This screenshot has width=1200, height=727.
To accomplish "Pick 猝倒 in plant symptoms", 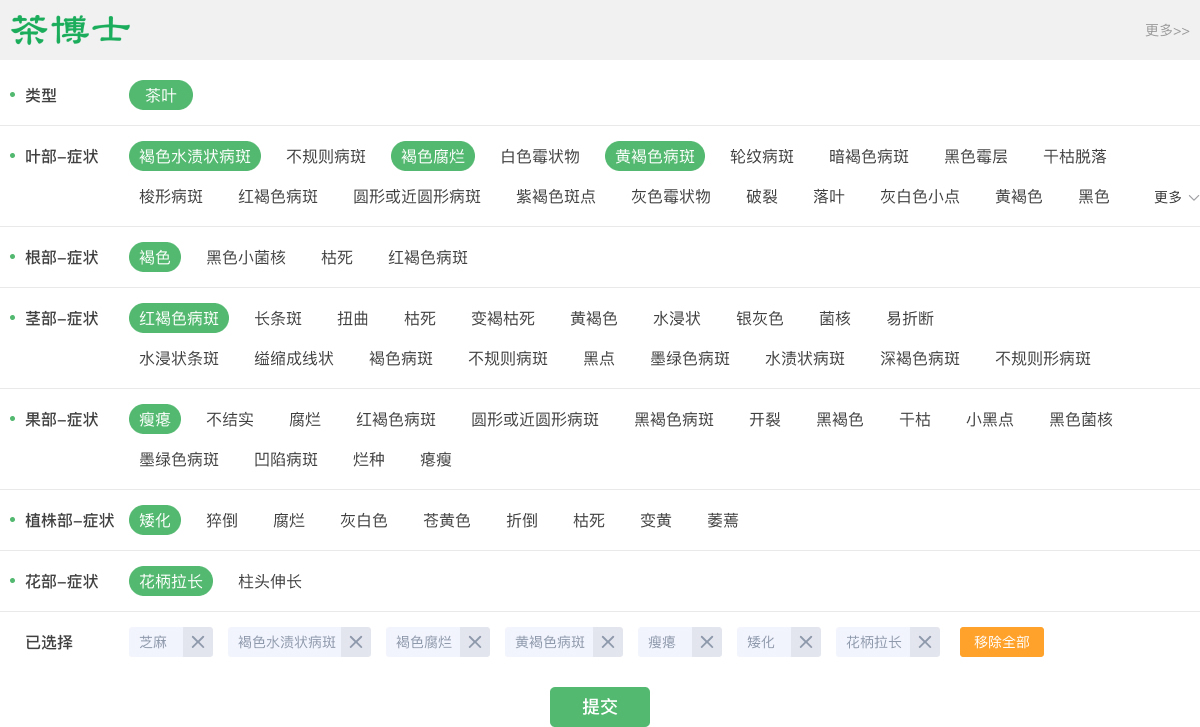I will click(222, 520).
